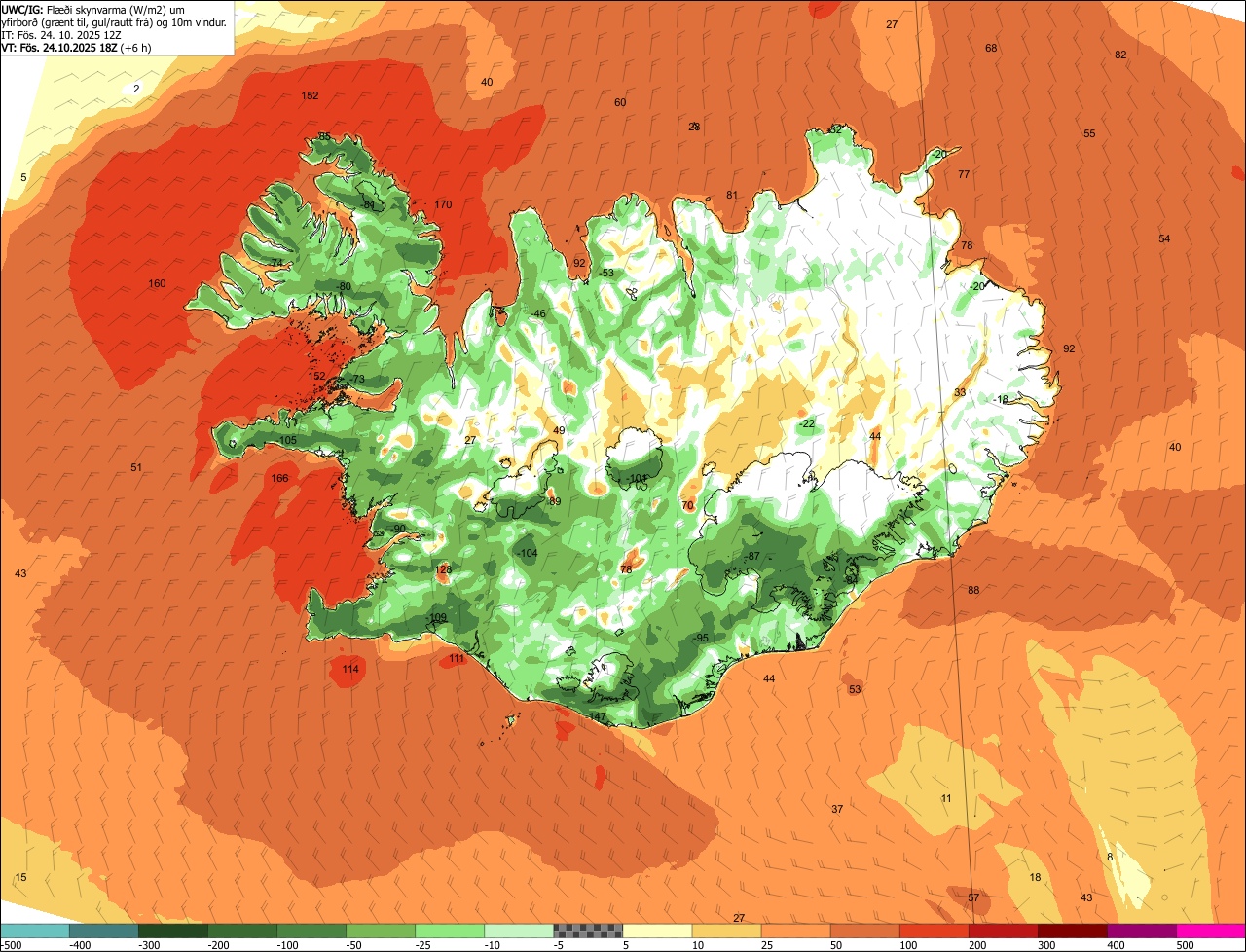Pick the legend swatch between -50 and -25
Image resolution: width=1246 pixels, height=952 pixels.
pos(380,931)
